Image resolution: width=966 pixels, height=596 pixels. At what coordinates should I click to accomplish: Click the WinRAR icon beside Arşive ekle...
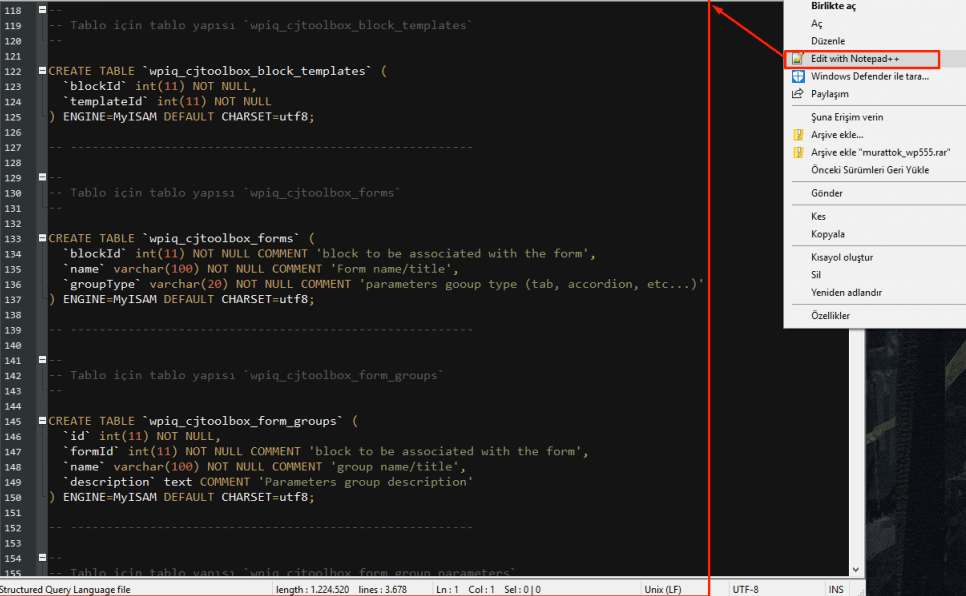pyautogui.click(x=798, y=134)
